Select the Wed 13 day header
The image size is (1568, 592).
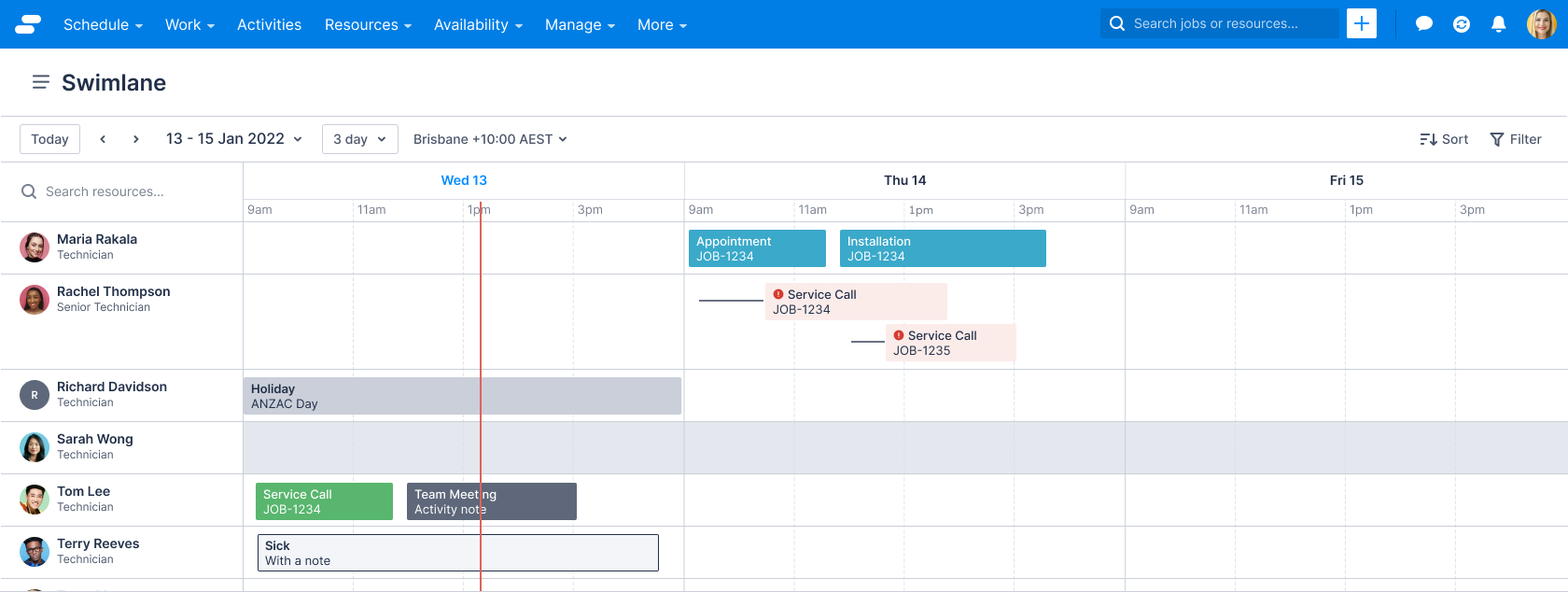point(464,180)
